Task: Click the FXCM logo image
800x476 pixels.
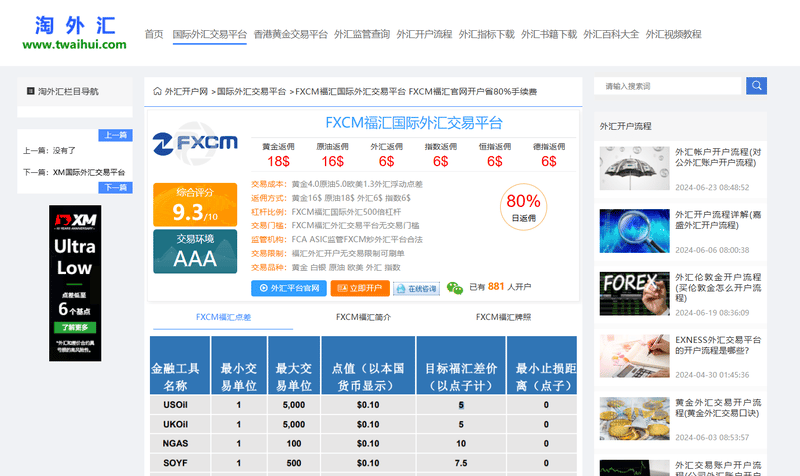Action: click(x=195, y=143)
